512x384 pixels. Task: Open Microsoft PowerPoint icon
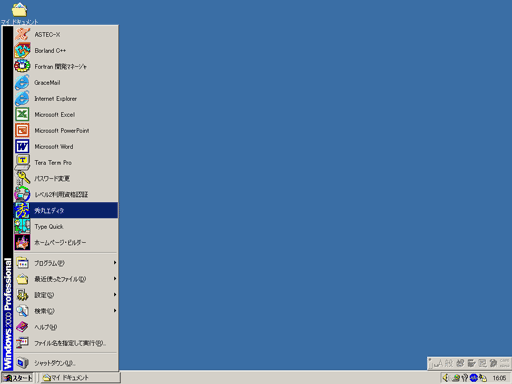click(22, 130)
